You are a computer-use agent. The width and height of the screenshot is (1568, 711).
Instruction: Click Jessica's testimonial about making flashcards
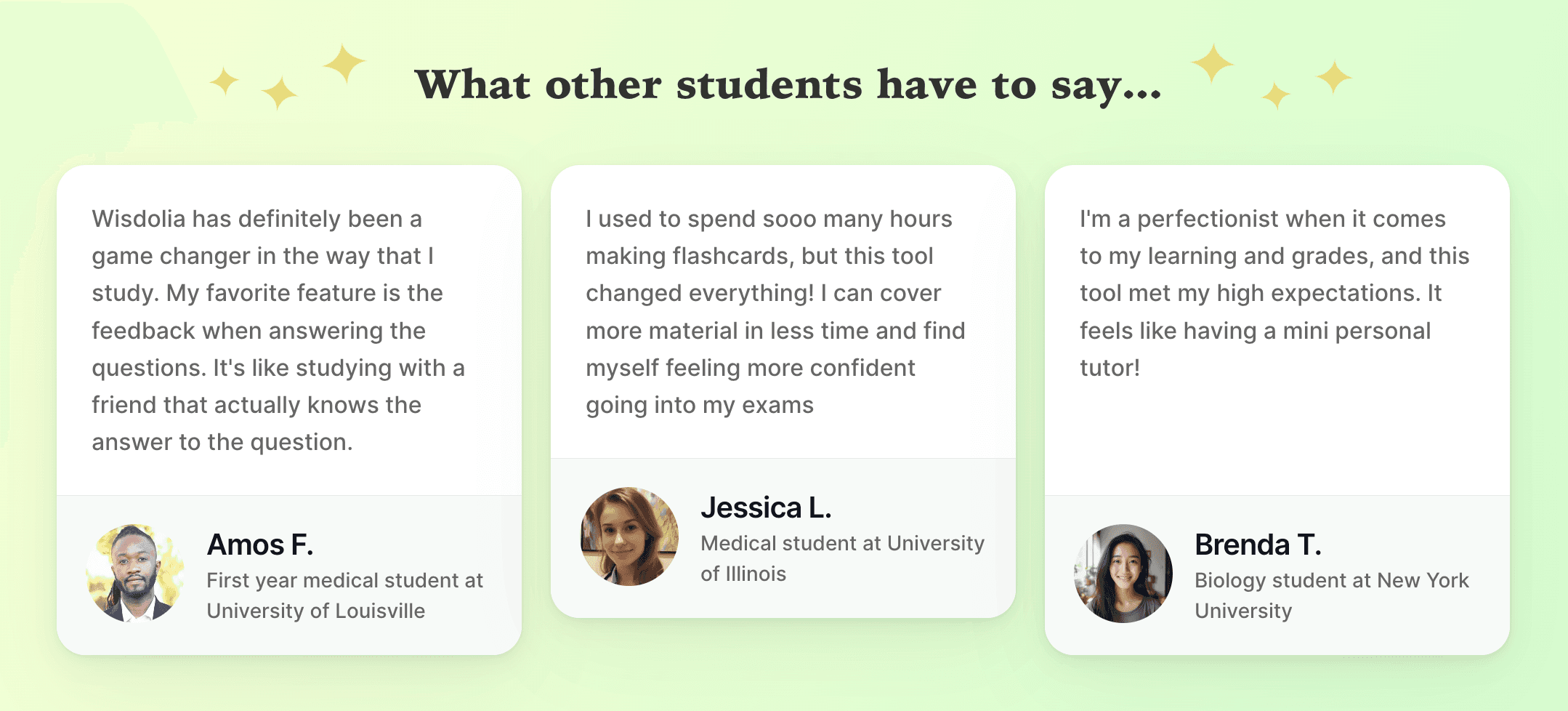pos(775,312)
